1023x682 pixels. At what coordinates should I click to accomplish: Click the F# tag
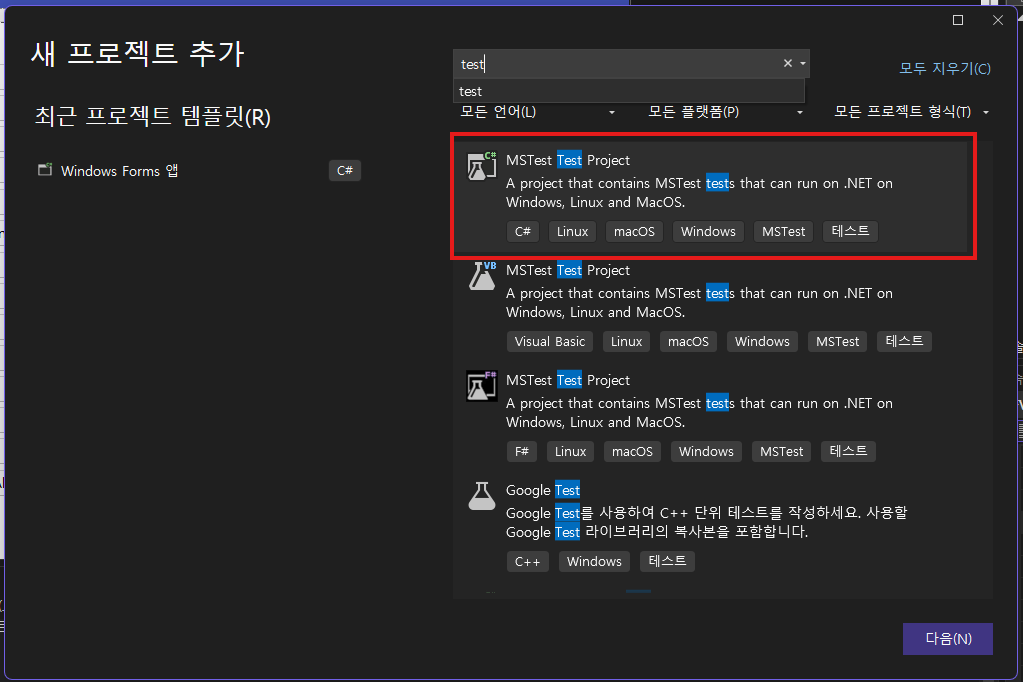[x=521, y=452]
